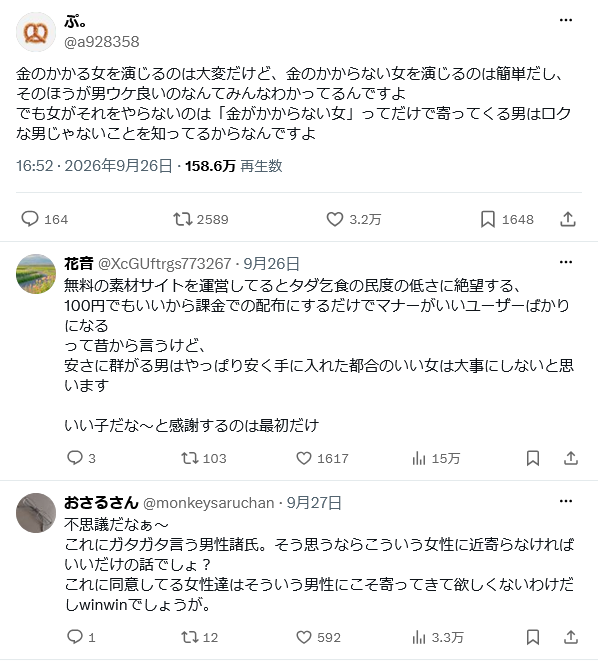The height and width of the screenshot is (668, 598).
Task: Like 花音's reply with 1617 likes
Action: coord(304,458)
